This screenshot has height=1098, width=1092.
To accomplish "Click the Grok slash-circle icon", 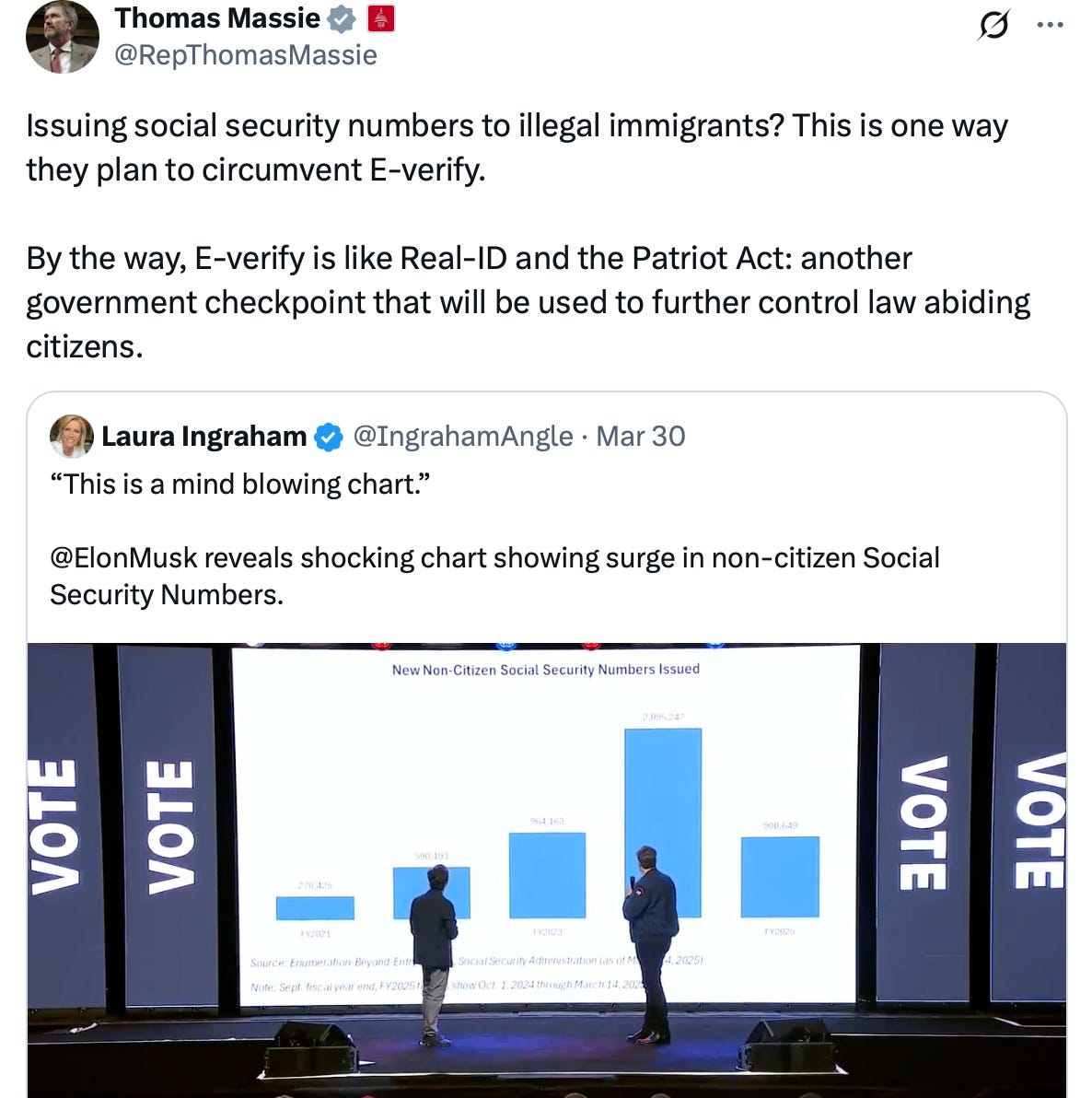I will point(993,25).
